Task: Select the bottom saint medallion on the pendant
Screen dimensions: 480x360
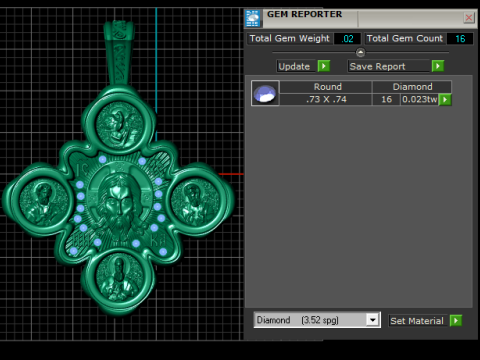Action: [119, 277]
